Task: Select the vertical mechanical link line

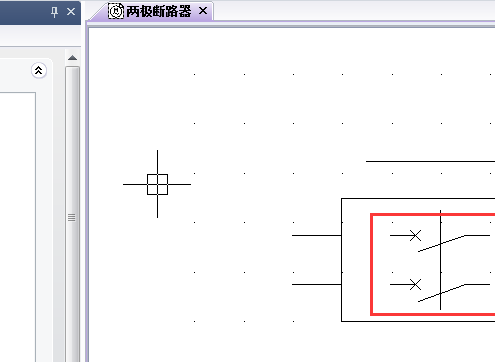Action: [x=440, y=260]
